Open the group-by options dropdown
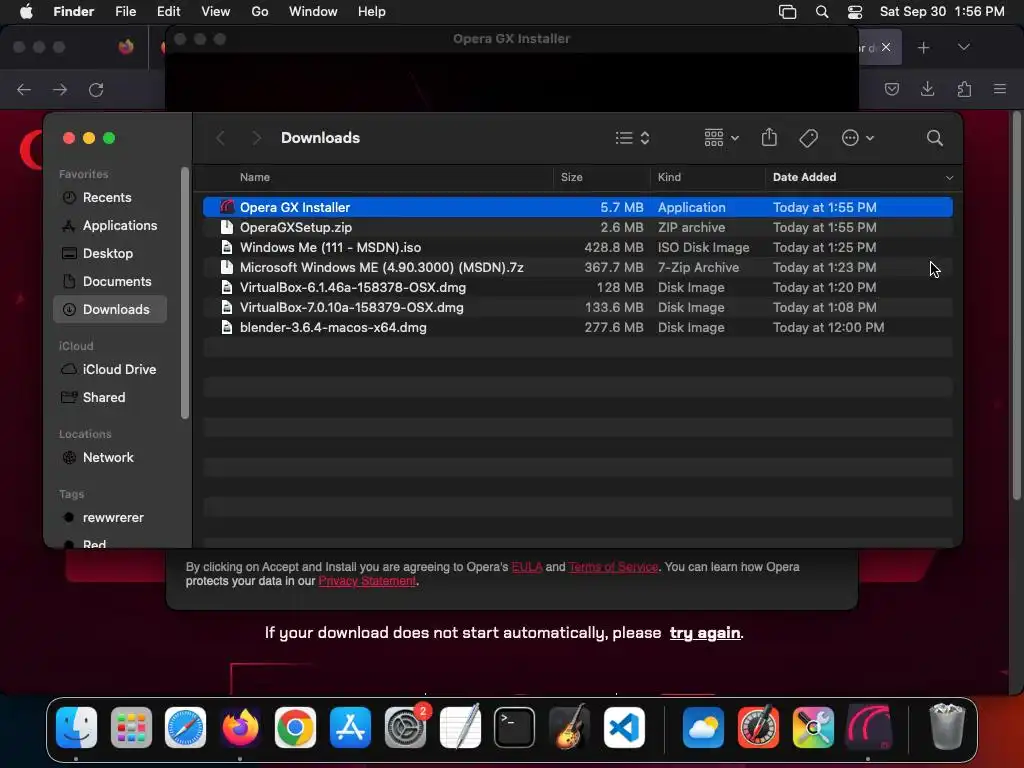 click(x=722, y=138)
